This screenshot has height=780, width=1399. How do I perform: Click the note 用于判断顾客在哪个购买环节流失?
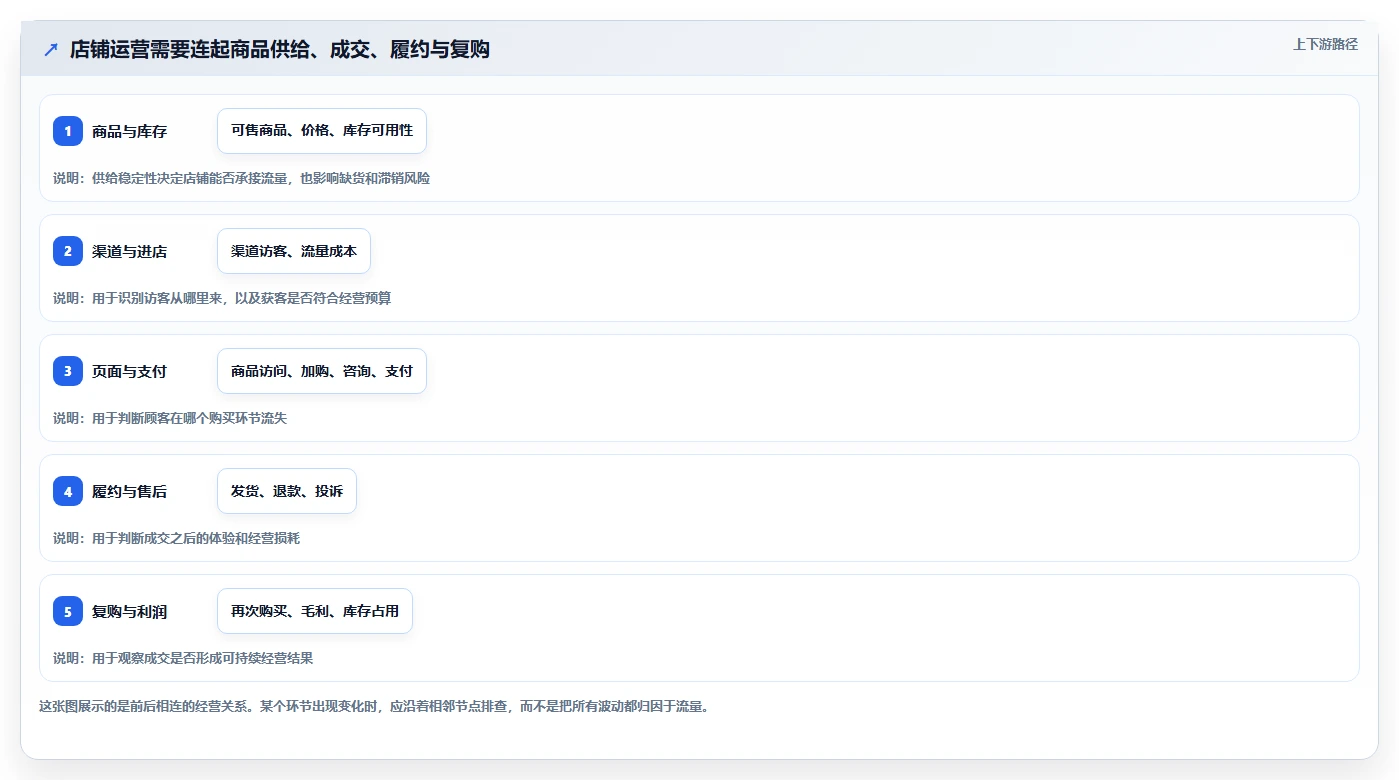click(170, 418)
